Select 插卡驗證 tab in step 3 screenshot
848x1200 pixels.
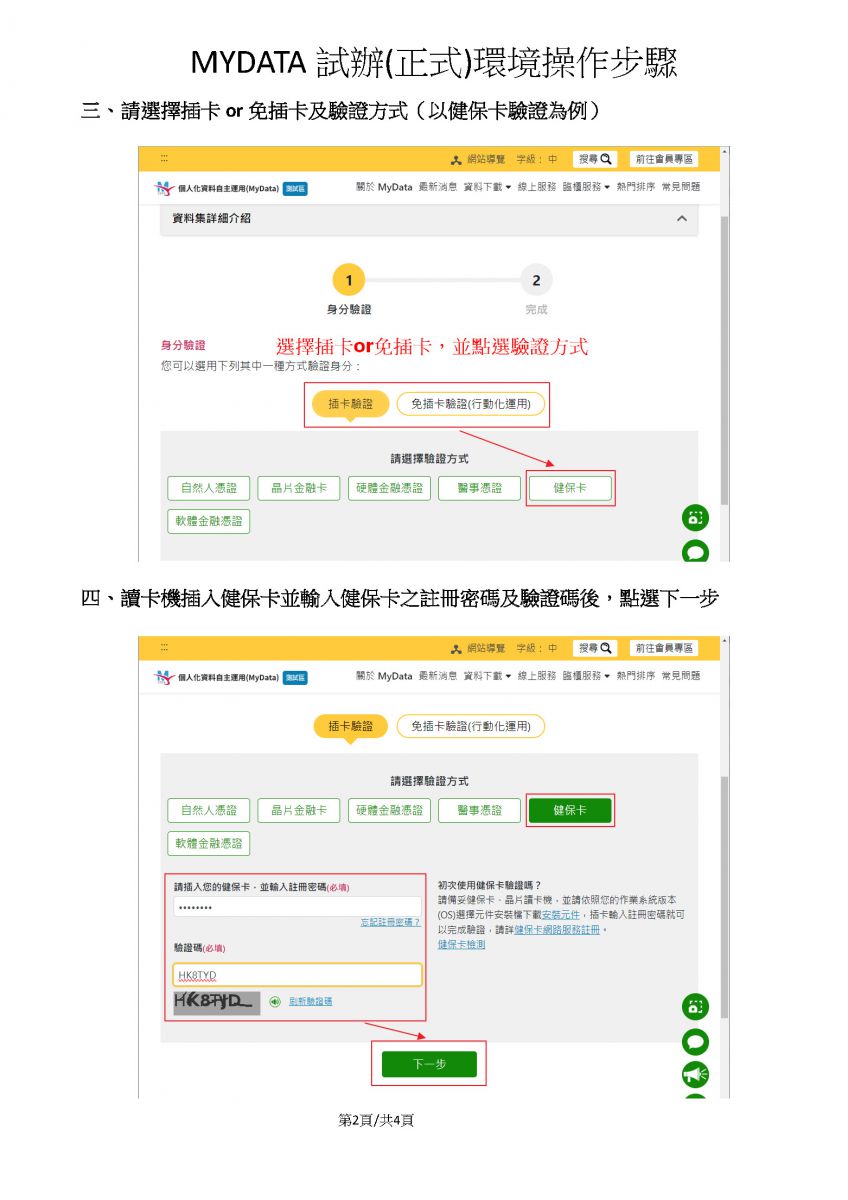350,404
